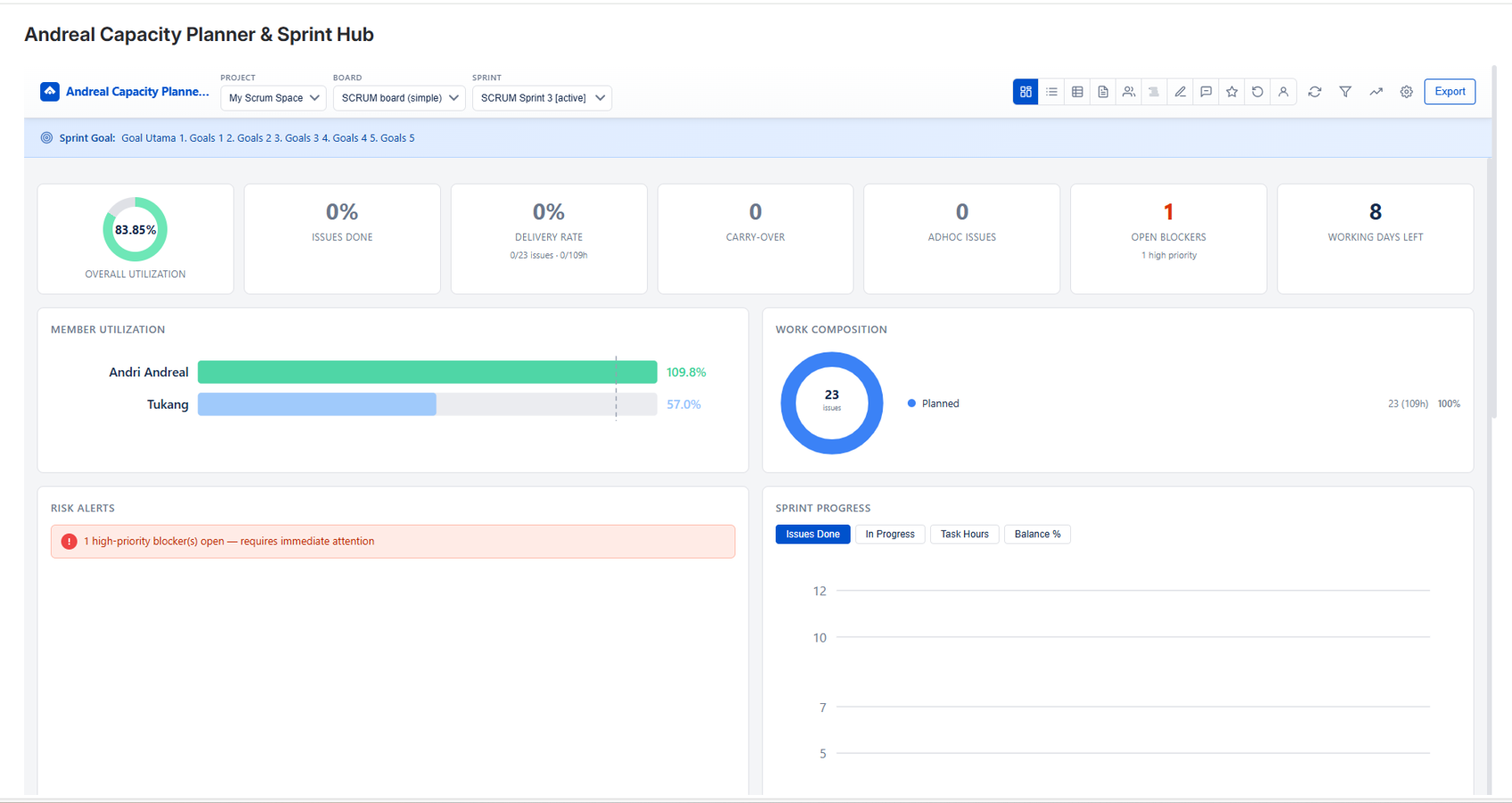Expand the SPRINT selector SCRUM Sprint 3
The image size is (1512, 803).
tap(542, 98)
